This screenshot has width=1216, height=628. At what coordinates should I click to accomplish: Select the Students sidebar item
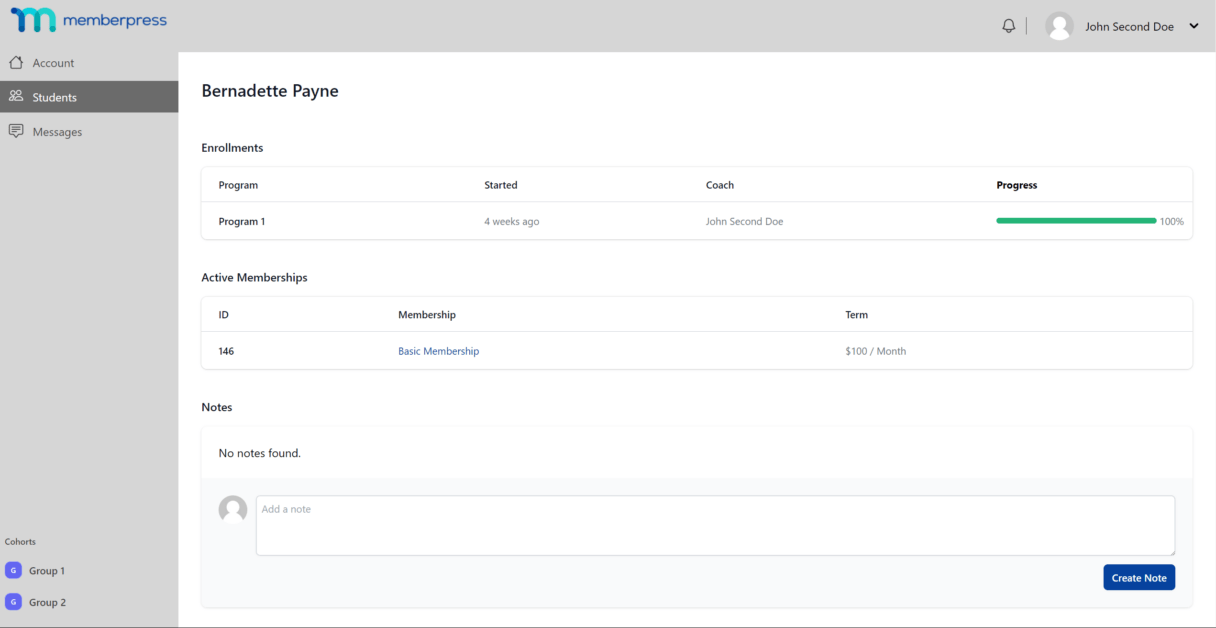pyautogui.click(x=89, y=97)
